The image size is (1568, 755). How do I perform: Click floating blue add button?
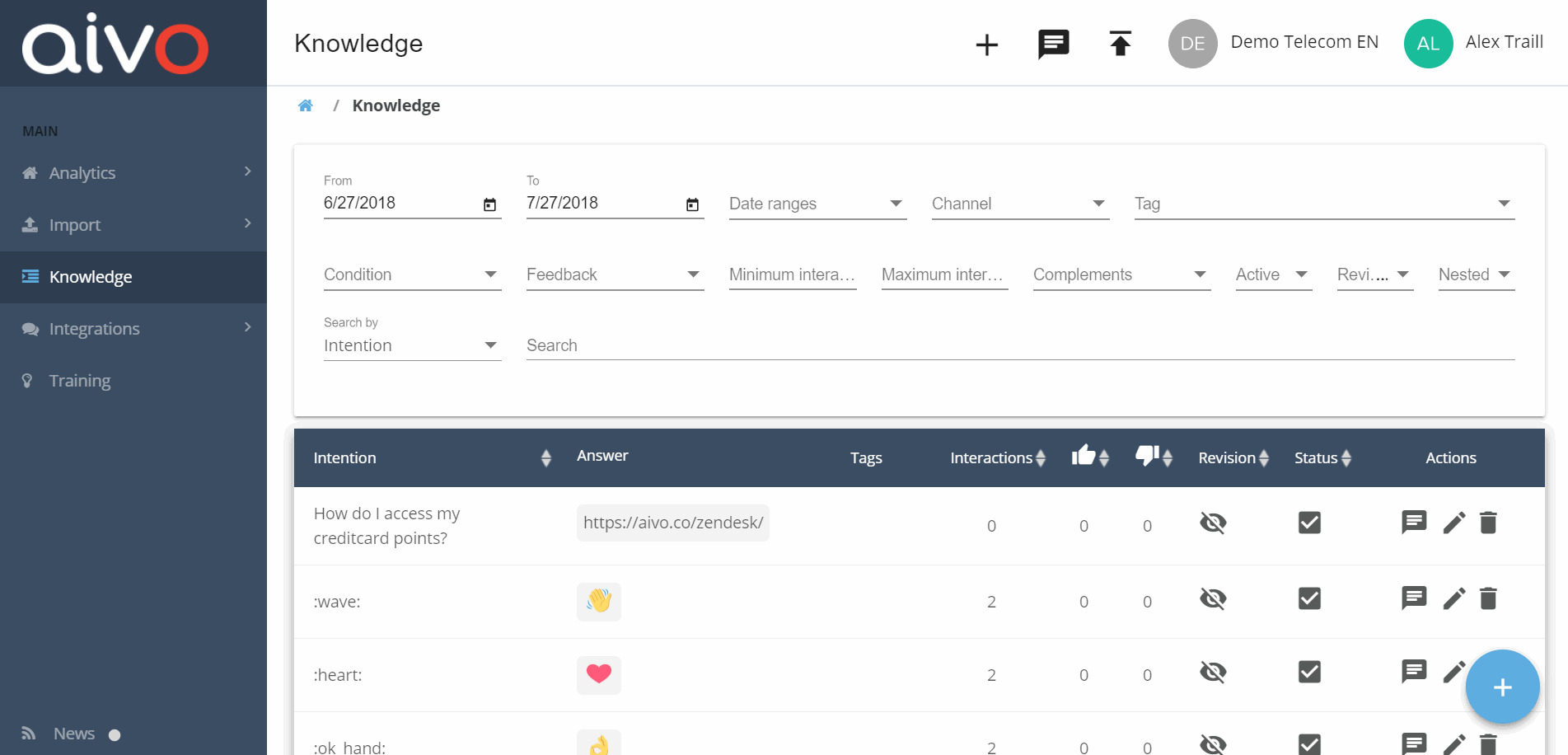[x=1502, y=687]
